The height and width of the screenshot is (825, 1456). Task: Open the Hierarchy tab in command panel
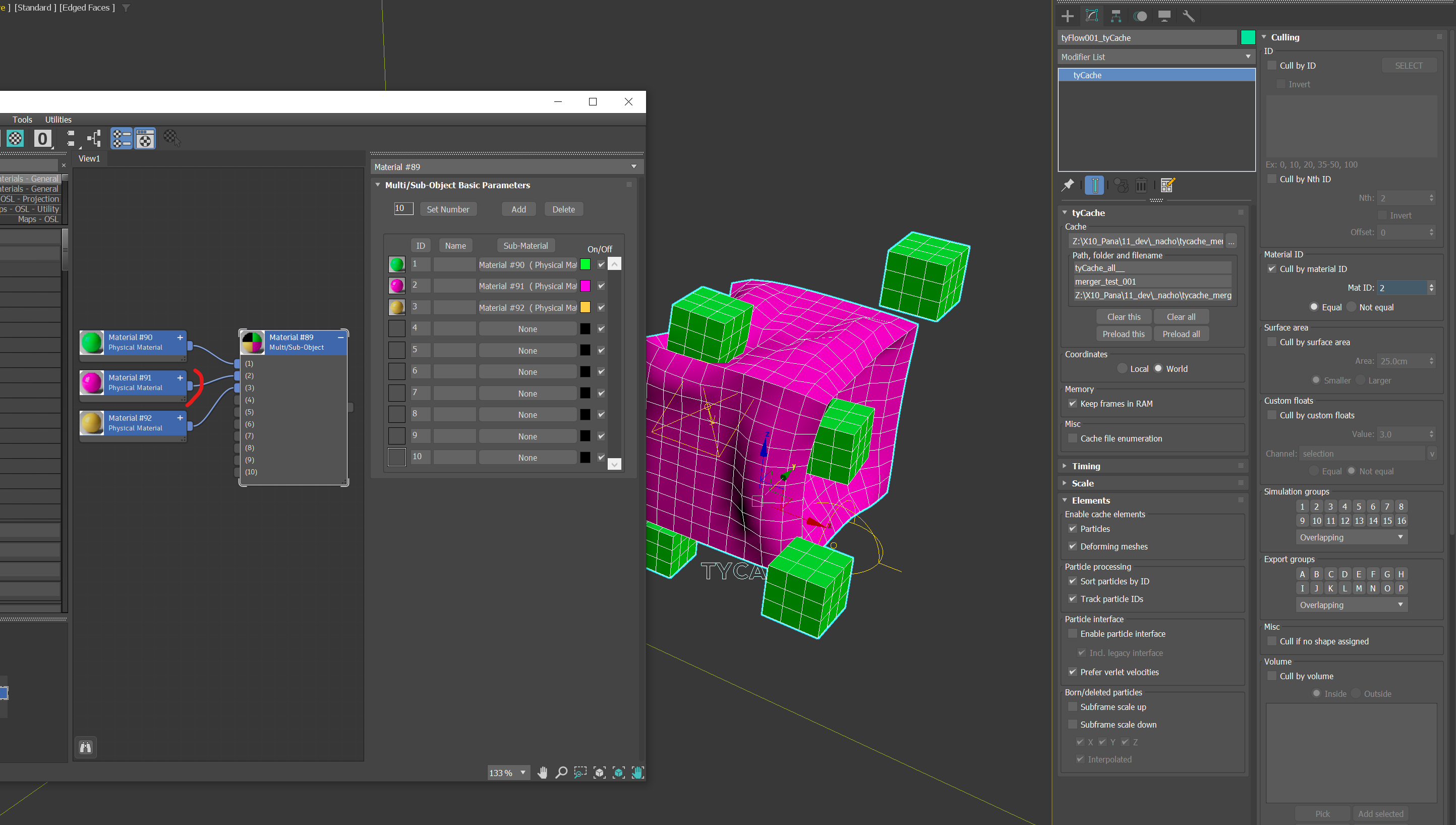tap(1116, 16)
